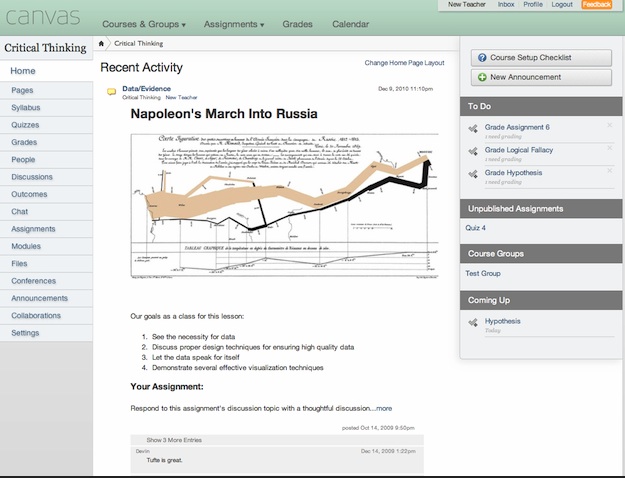Viewport: 625px width, 478px height.
Task: Click the grading icon beside Grade Hypothesis
Action: click(473, 174)
